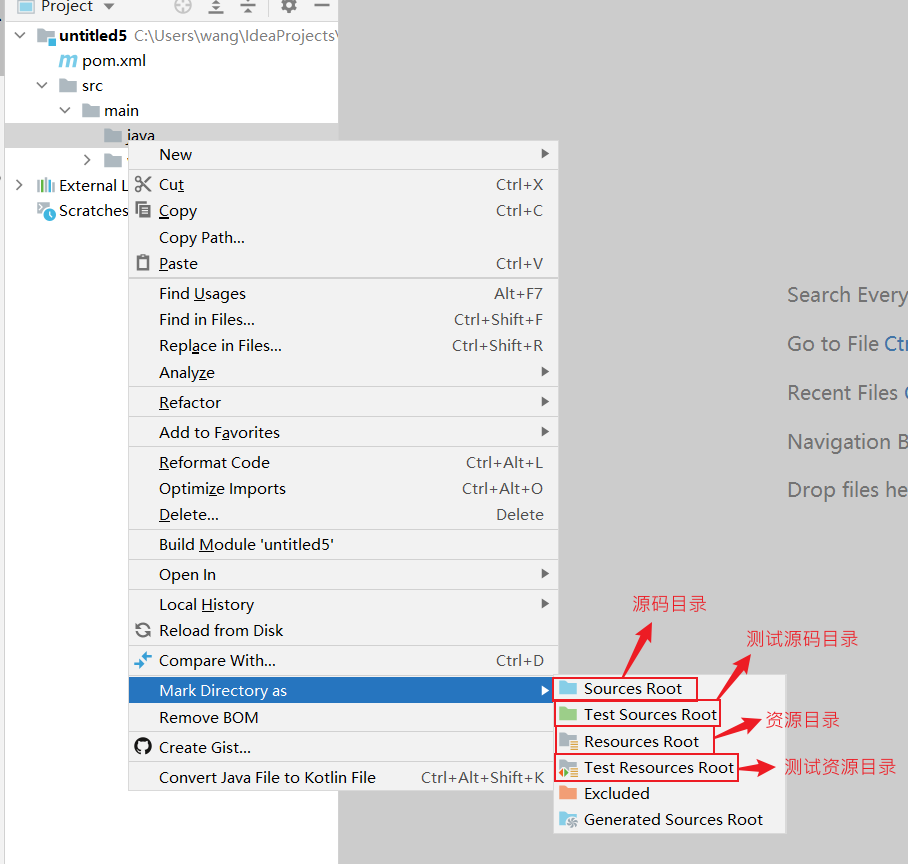Screen dimensions: 908x864
Task: Open the New submenu
Action: (343, 155)
